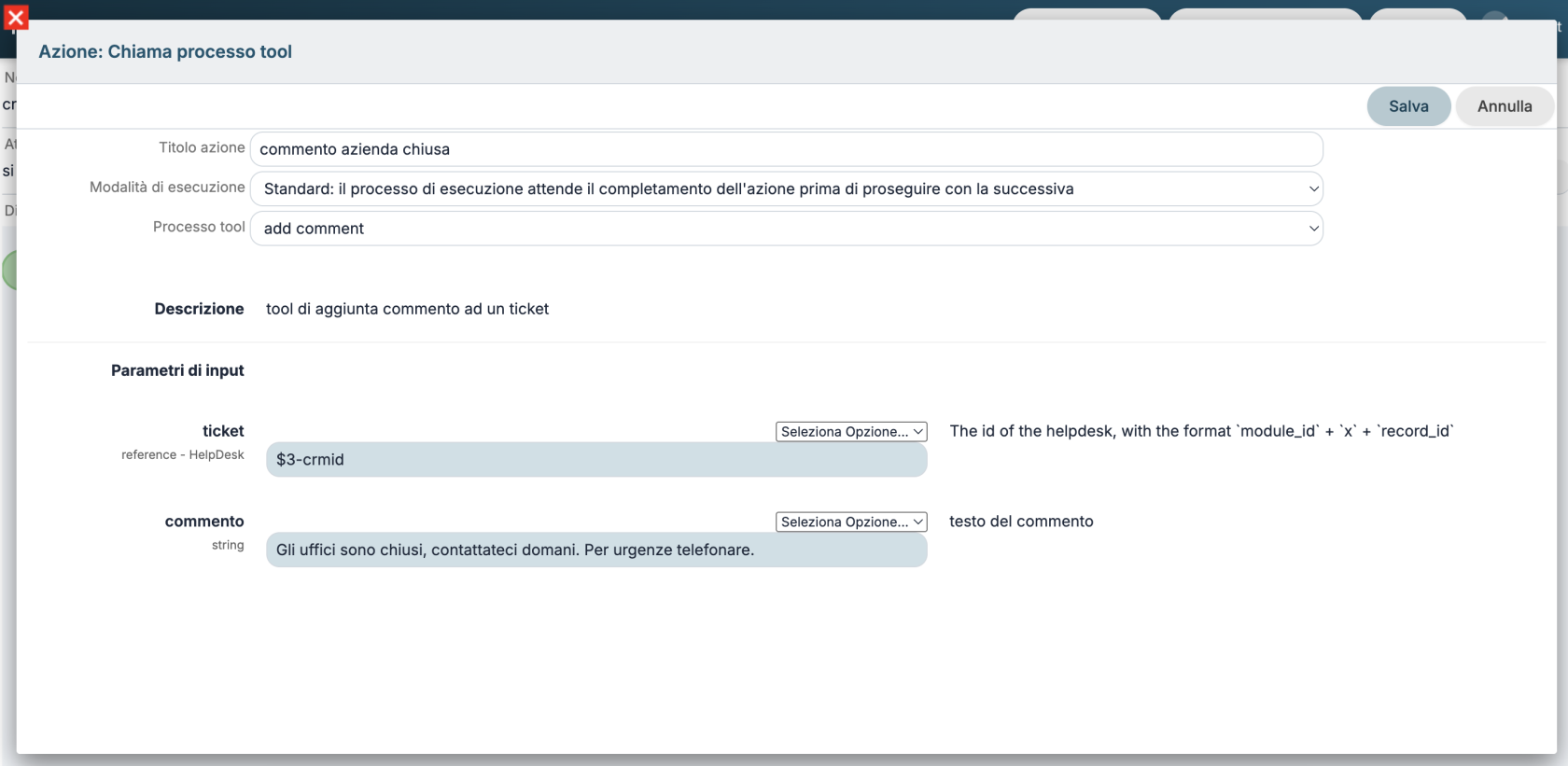Viewport: 1568px width, 766px height.
Task: Click the Annulla button
Action: coord(1505,106)
